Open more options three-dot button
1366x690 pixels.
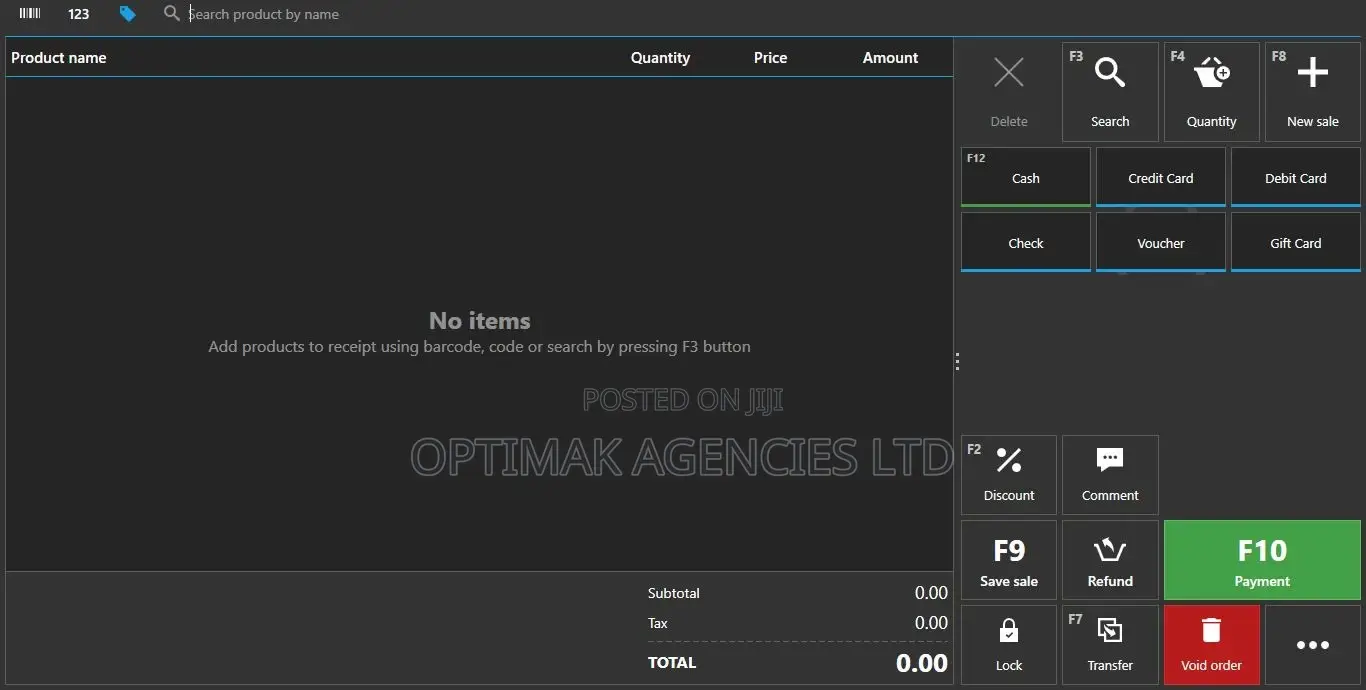(1313, 644)
